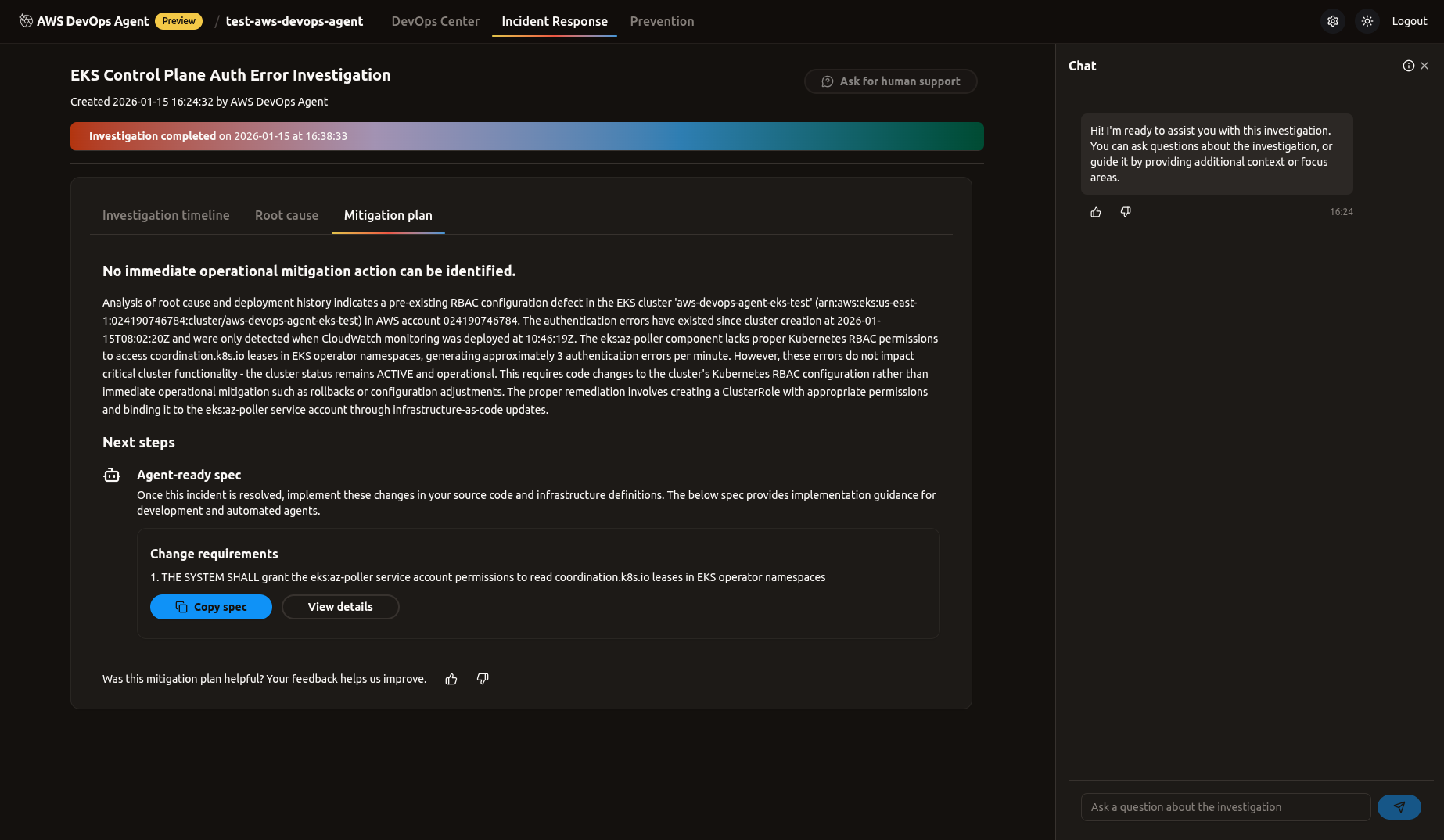The height and width of the screenshot is (840, 1444).
Task: Close the Chat panel
Action: (x=1424, y=66)
